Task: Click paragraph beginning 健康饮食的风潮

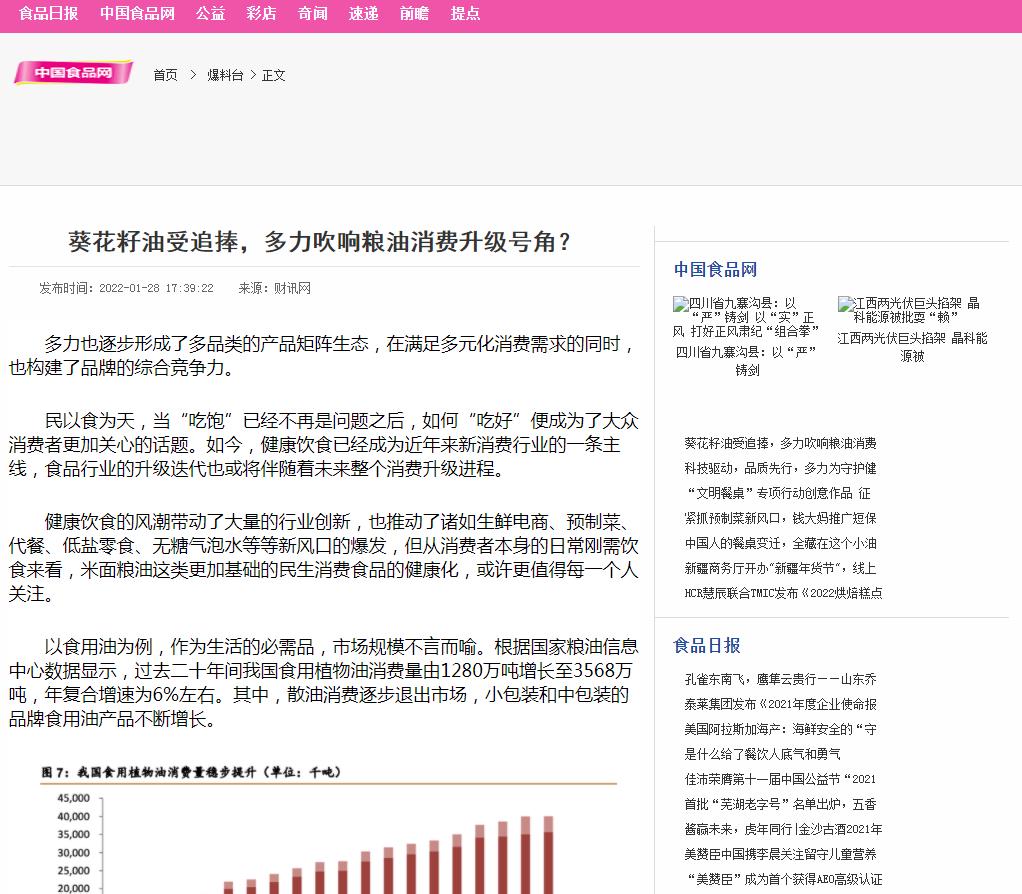Action: click(323, 558)
